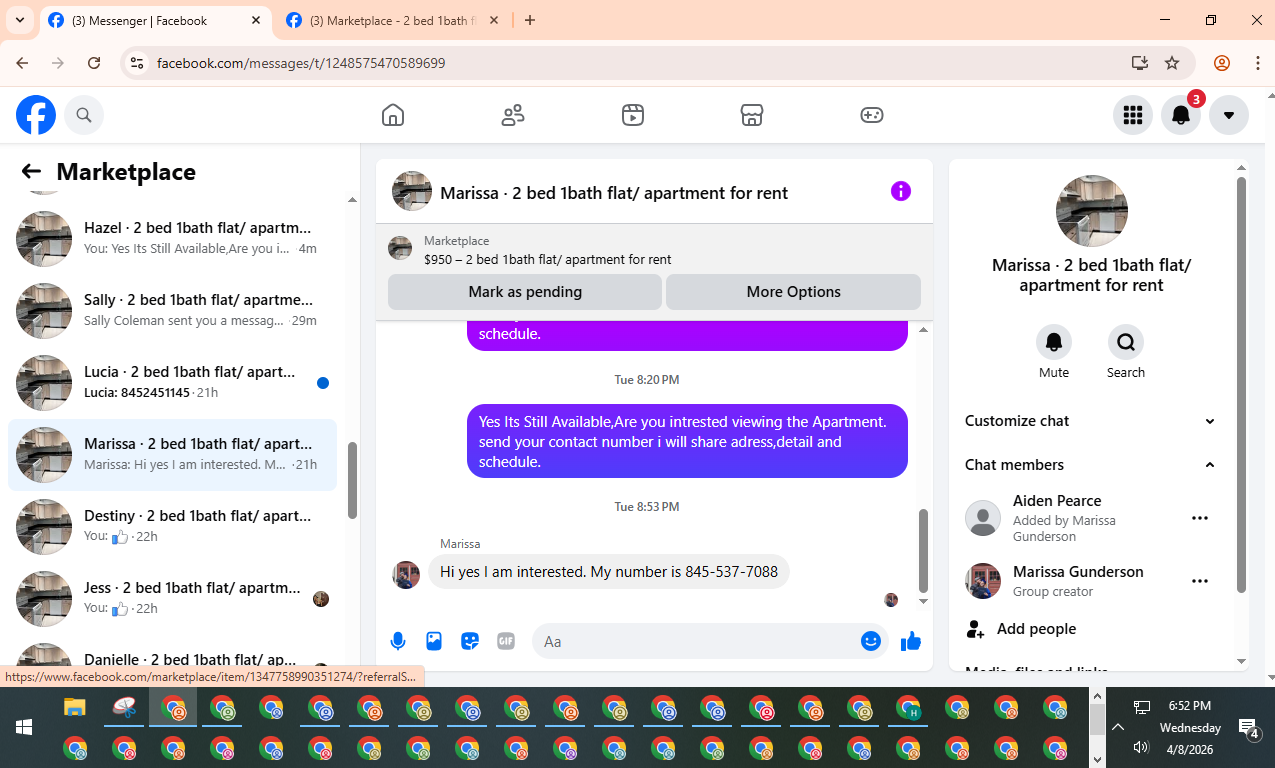Open the Facebook search box icon
The width and height of the screenshot is (1275, 768).
click(x=84, y=115)
